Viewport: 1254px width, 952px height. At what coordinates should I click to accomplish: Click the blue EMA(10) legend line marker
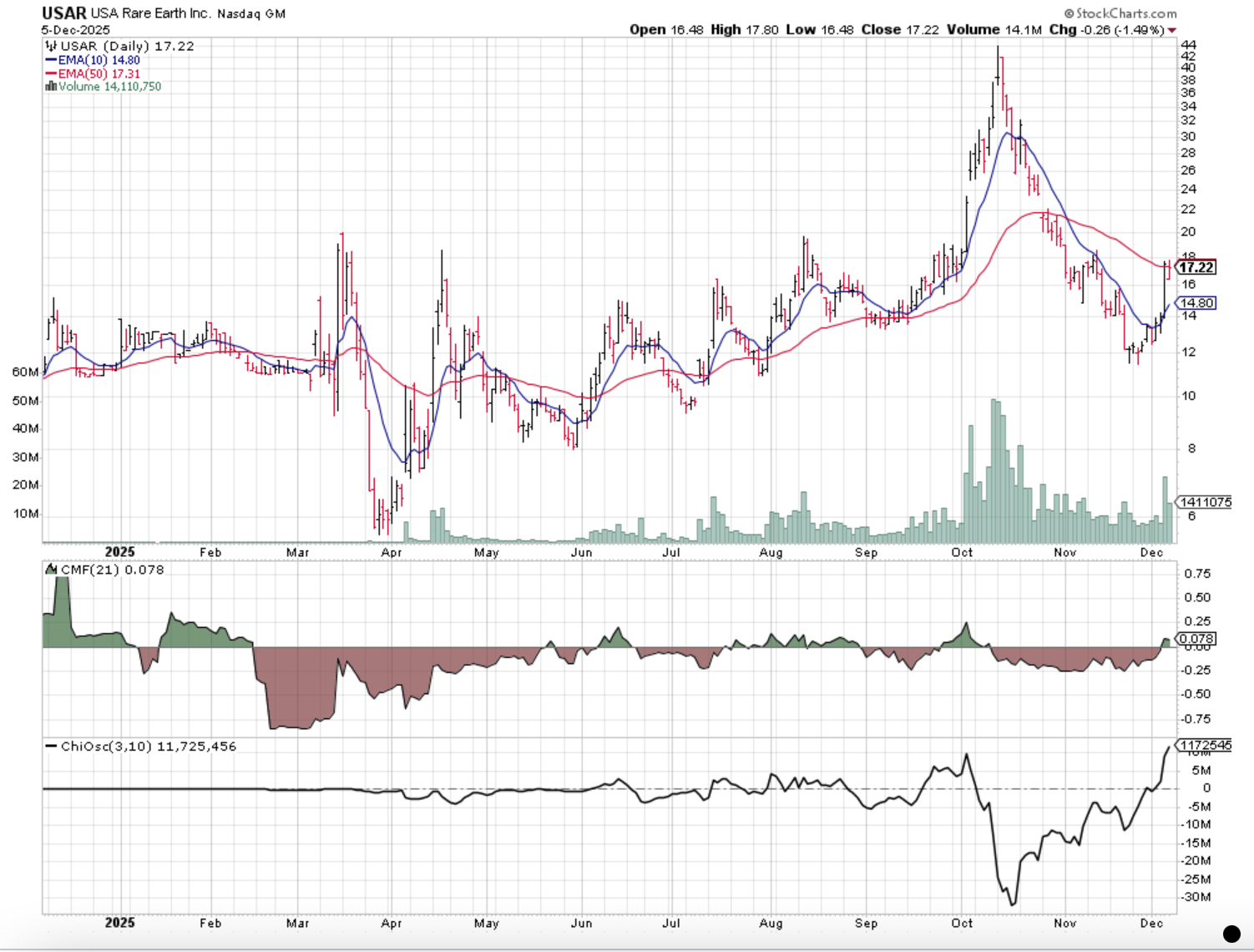tap(51, 60)
